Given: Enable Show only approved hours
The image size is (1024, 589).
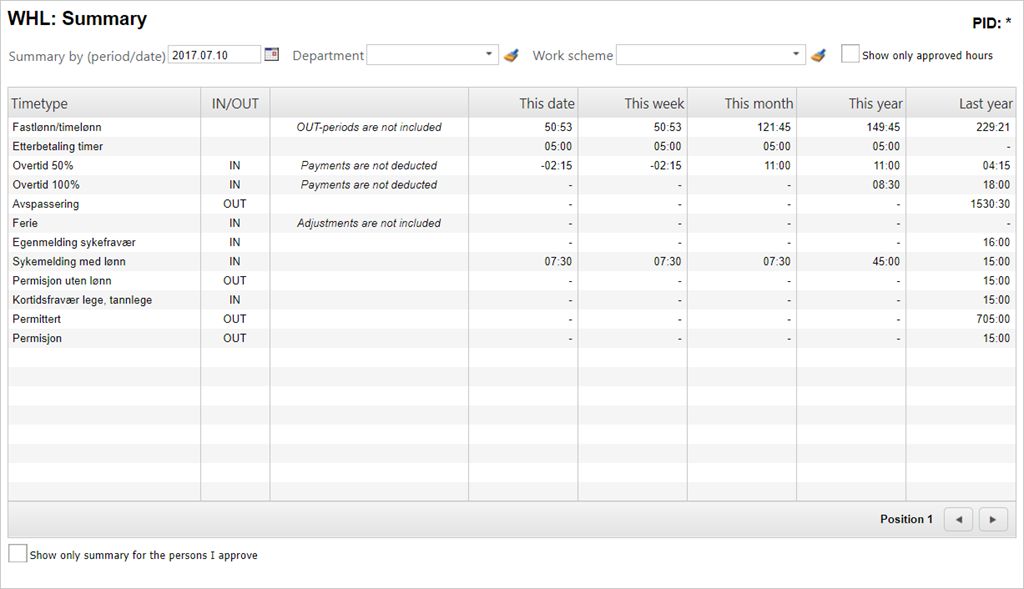Looking at the screenshot, I should click(x=850, y=55).
